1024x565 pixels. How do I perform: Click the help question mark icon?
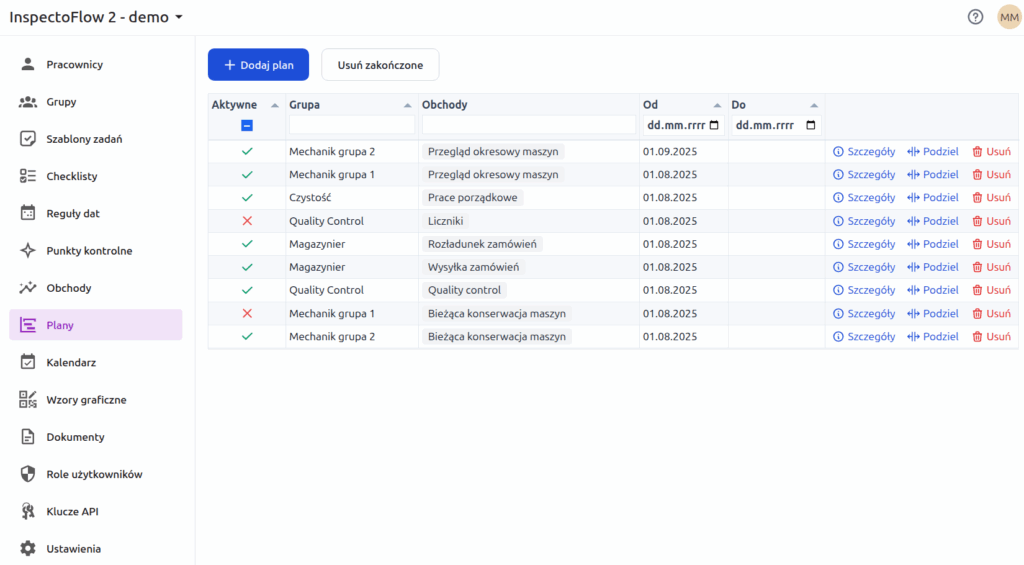[975, 17]
